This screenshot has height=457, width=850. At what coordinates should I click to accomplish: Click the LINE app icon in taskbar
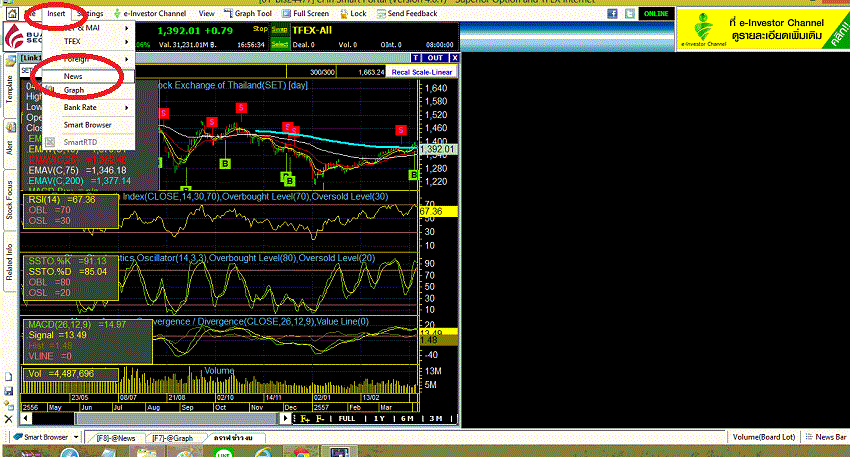tap(224, 452)
